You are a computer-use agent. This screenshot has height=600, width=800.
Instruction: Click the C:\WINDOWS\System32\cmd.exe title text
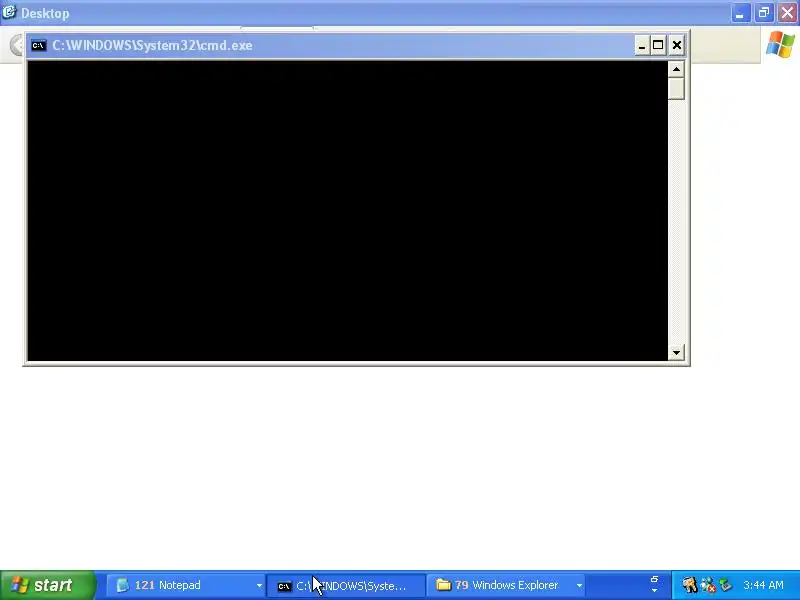(152, 45)
